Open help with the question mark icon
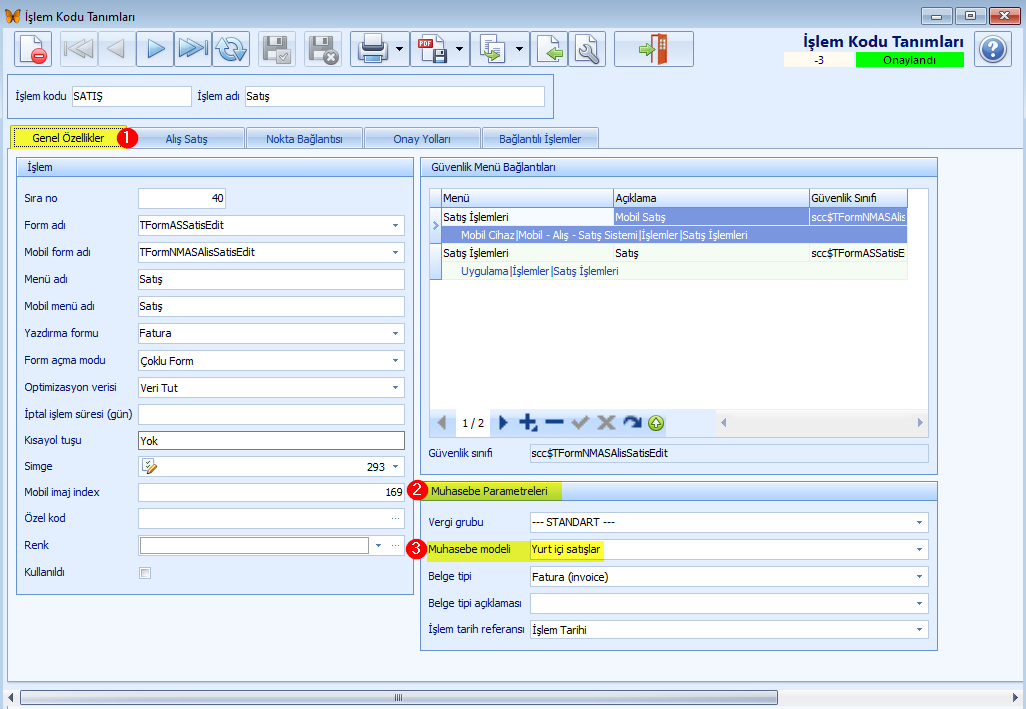This screenshot has width=1026, height=709. click(x=993, y=49)
